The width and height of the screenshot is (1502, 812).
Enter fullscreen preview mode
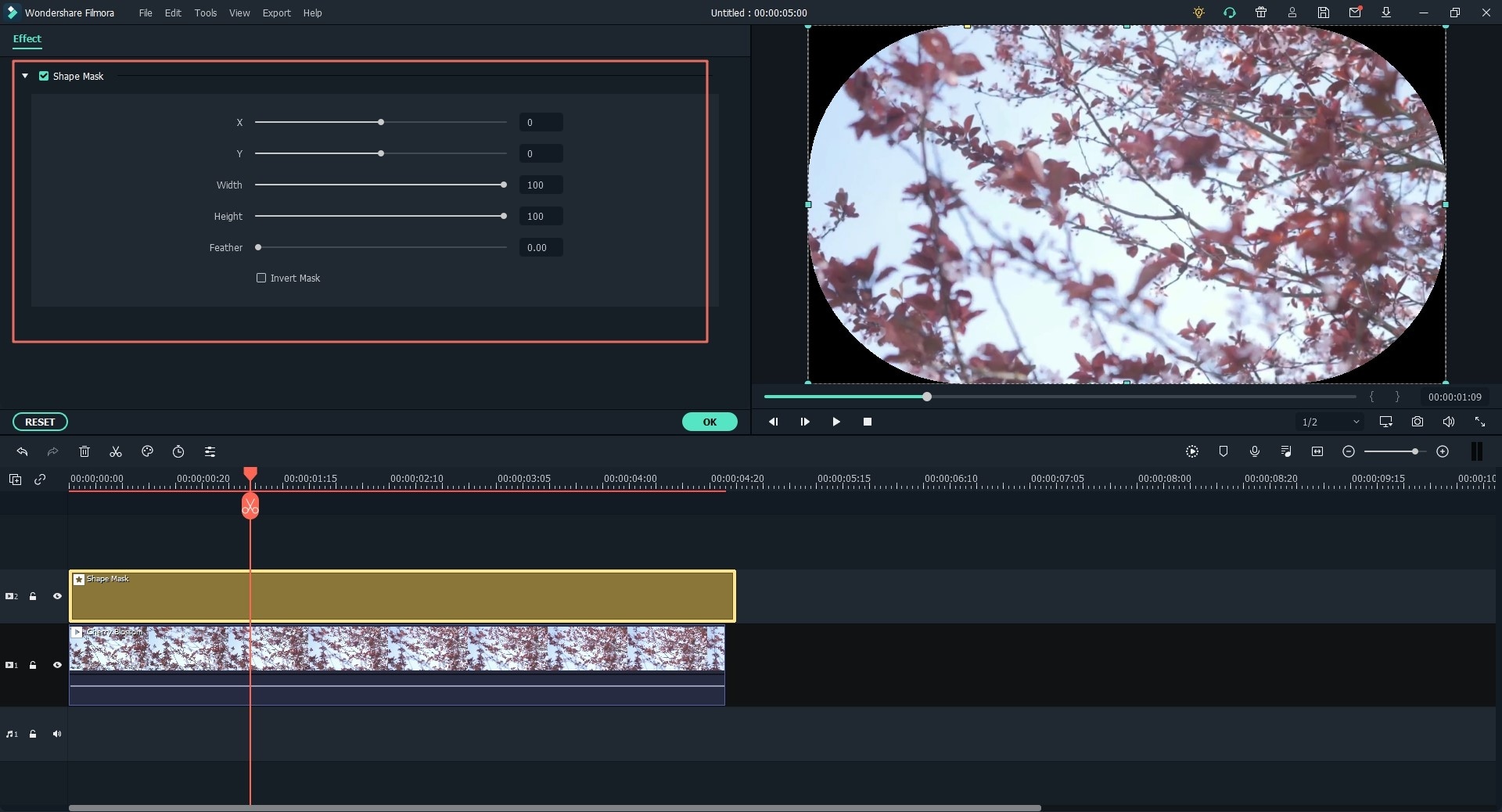1480,422
